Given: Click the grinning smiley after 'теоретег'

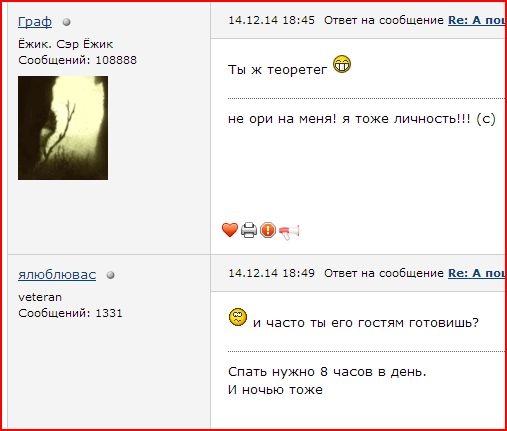Looking at the screenshot, I should coord(342,64).
